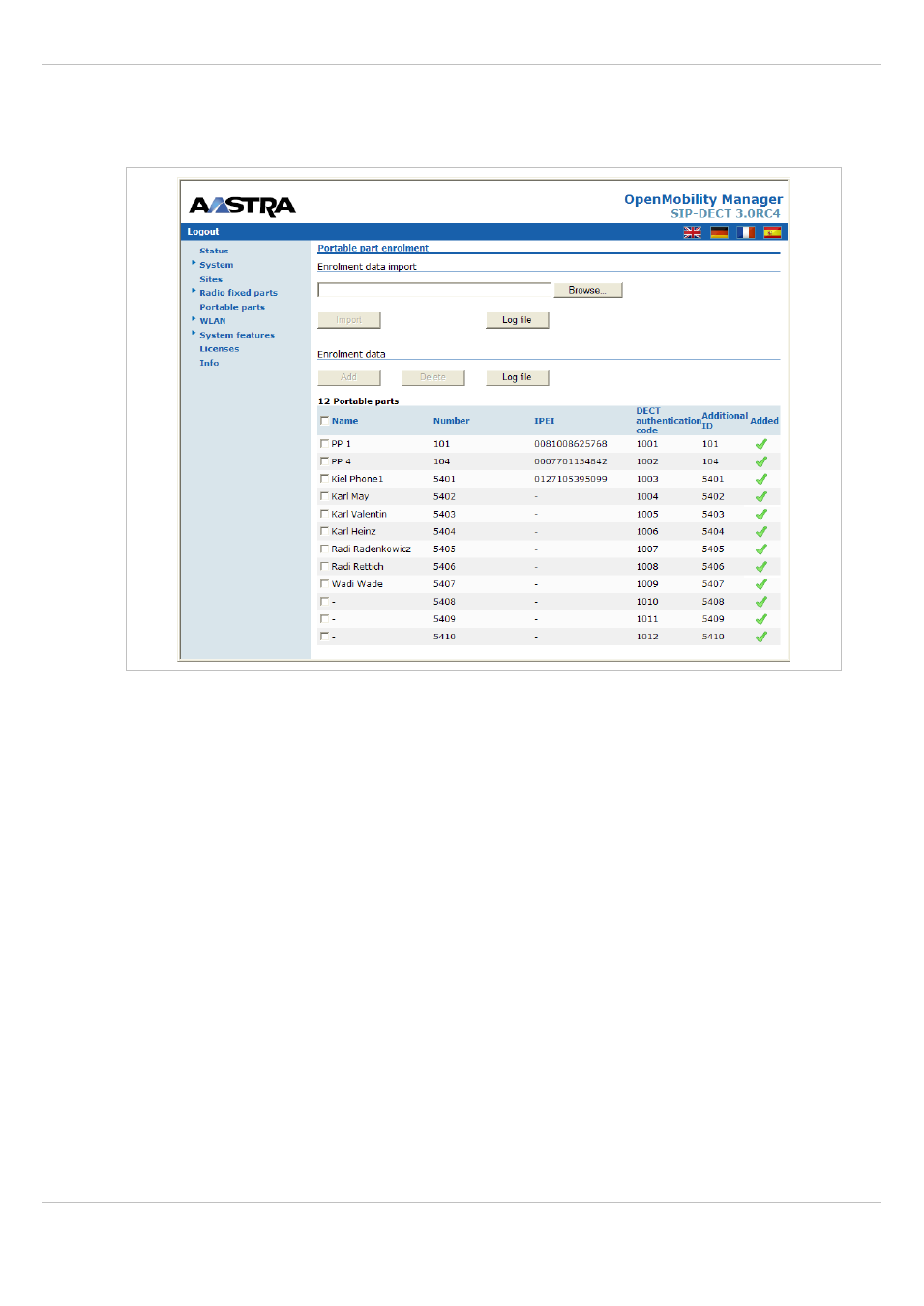924x1306 pixels.
Task: Select the French flag language icon
Action: 745,232
